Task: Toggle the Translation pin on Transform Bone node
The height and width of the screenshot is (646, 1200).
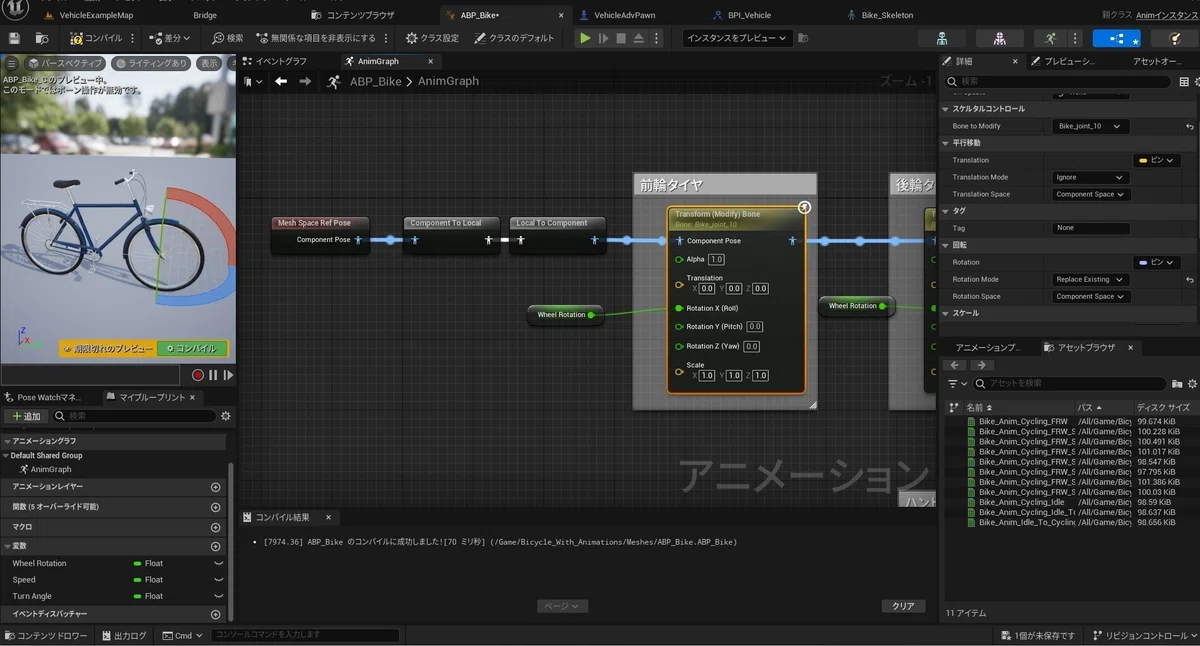Action: pos(680,284)
